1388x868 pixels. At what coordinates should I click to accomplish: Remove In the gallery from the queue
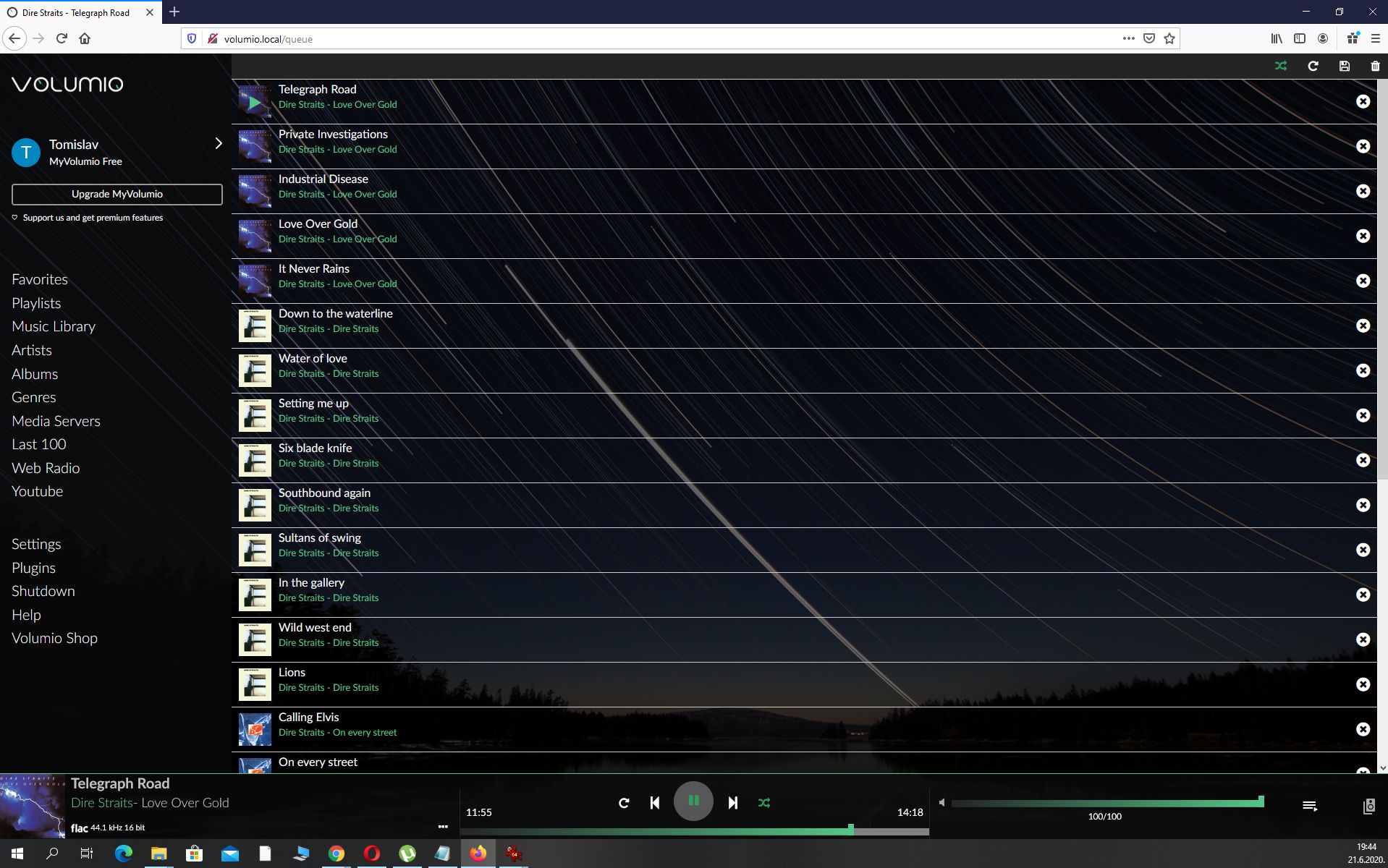point(1363,595)
